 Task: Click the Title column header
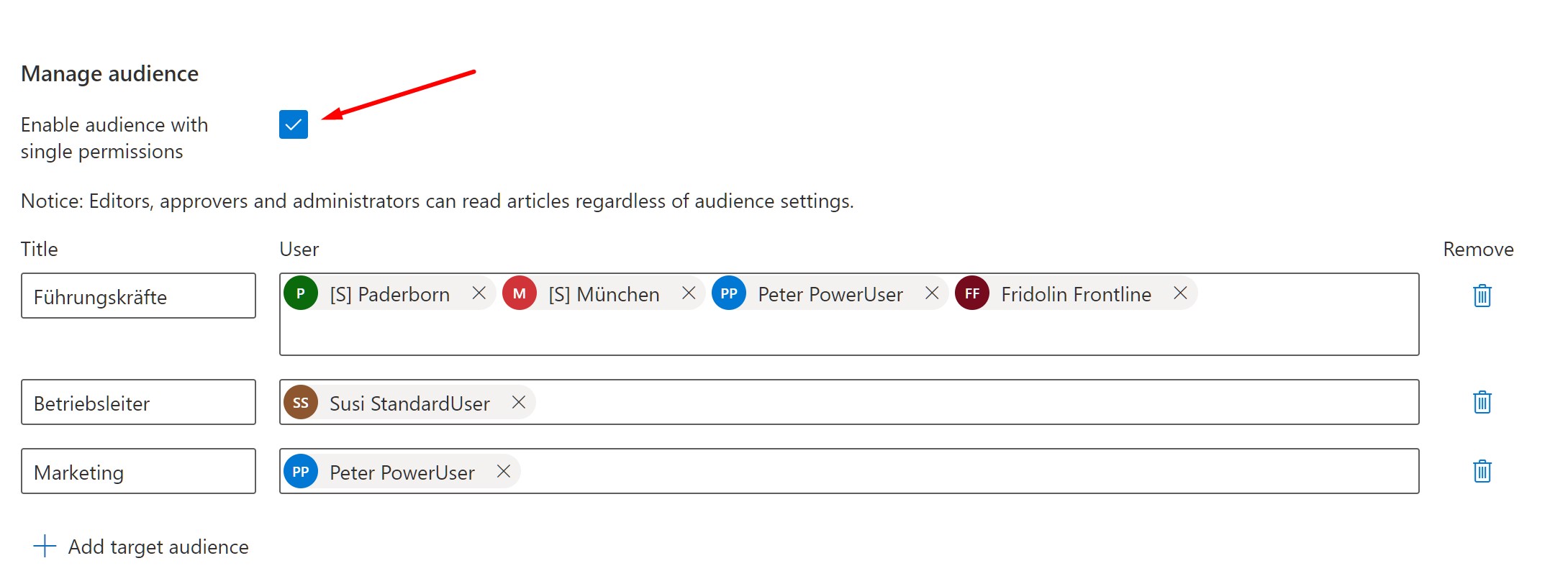pyautogui.click(x=39, y=250)
